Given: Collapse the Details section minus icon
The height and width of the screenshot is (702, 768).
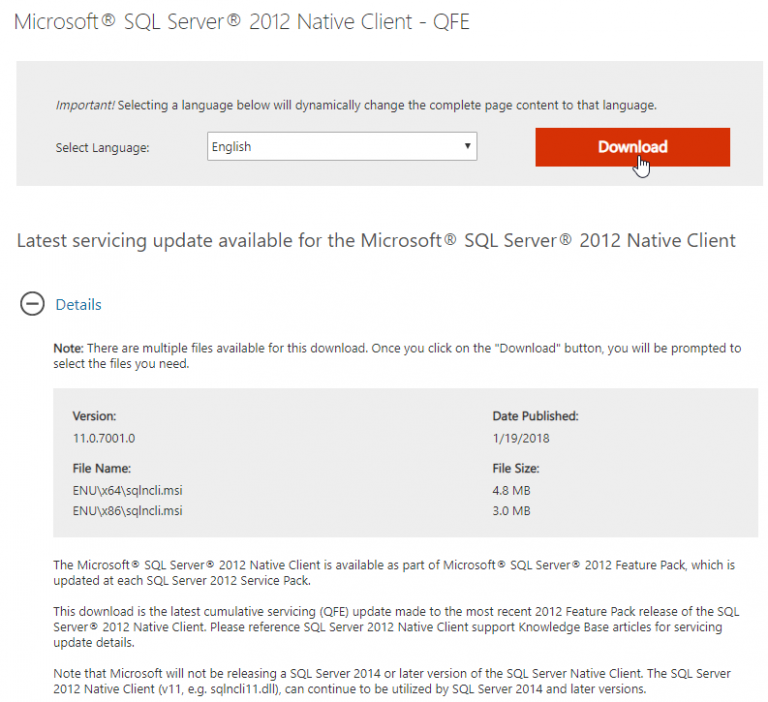Looking at the screenshot, I should (32, 304).
